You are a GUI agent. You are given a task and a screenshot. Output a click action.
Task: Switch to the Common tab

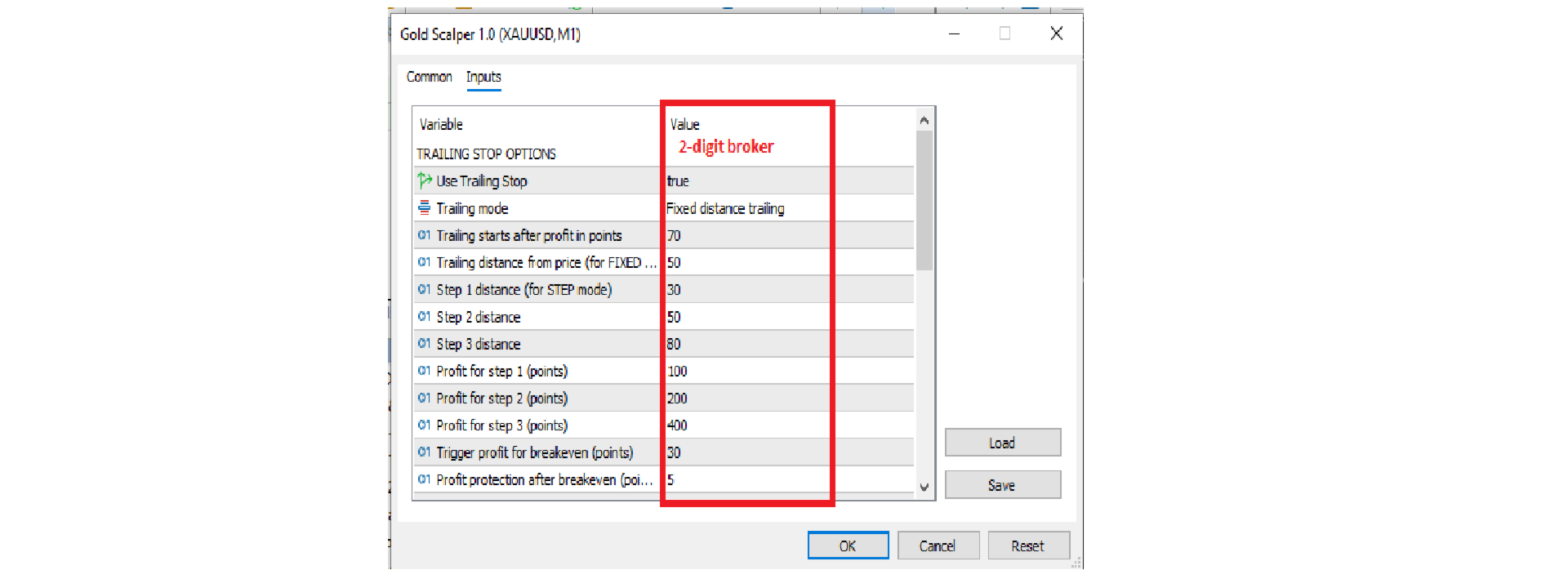(x=429, y=77)
